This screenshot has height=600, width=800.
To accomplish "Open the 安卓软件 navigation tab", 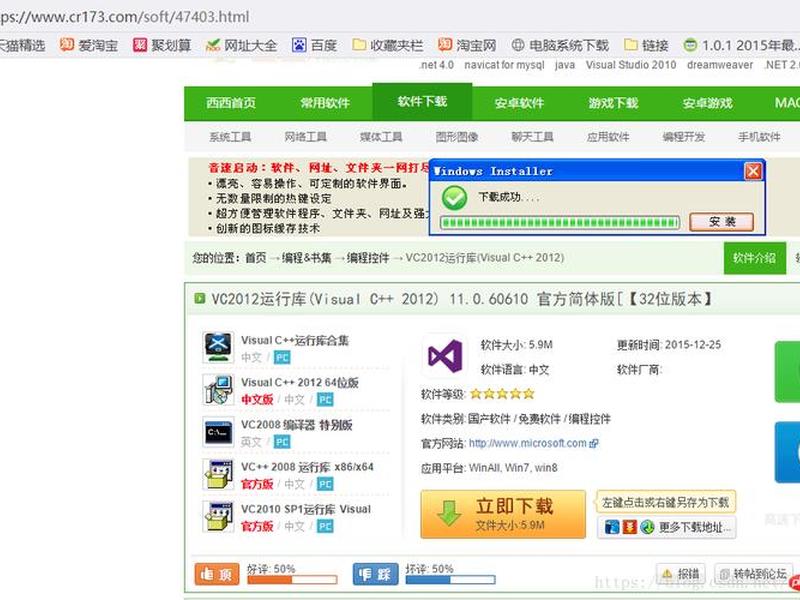I will (519, 103).
